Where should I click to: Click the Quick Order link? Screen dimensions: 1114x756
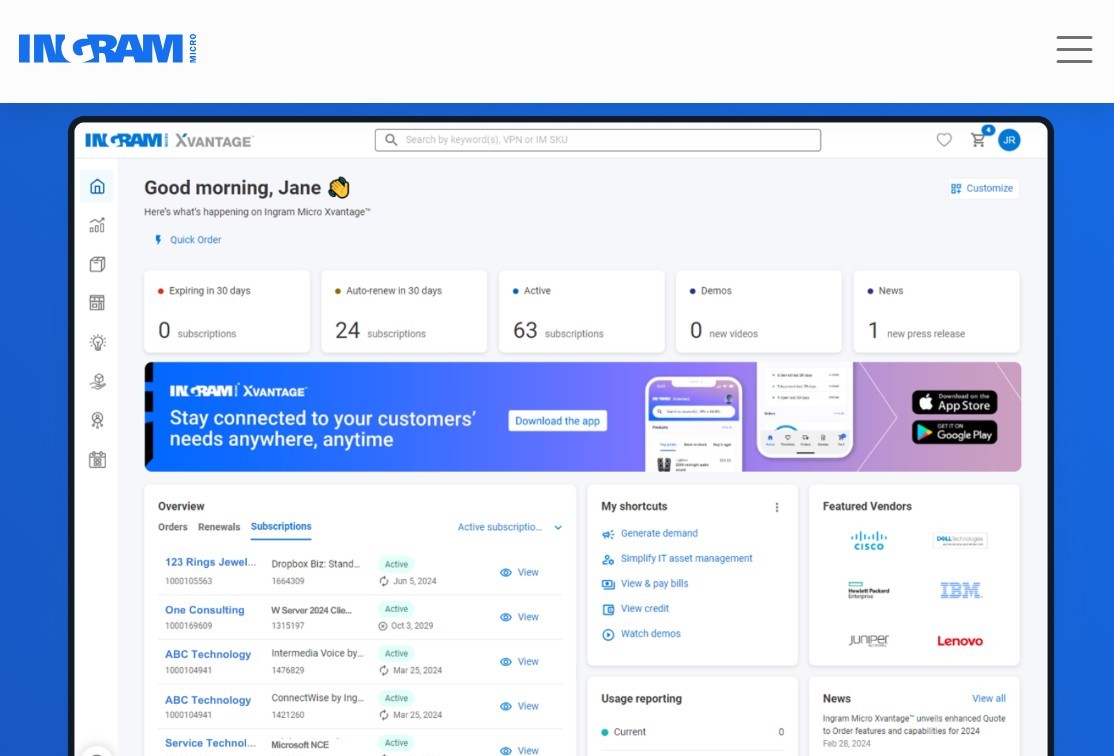(x=195, y=240)
